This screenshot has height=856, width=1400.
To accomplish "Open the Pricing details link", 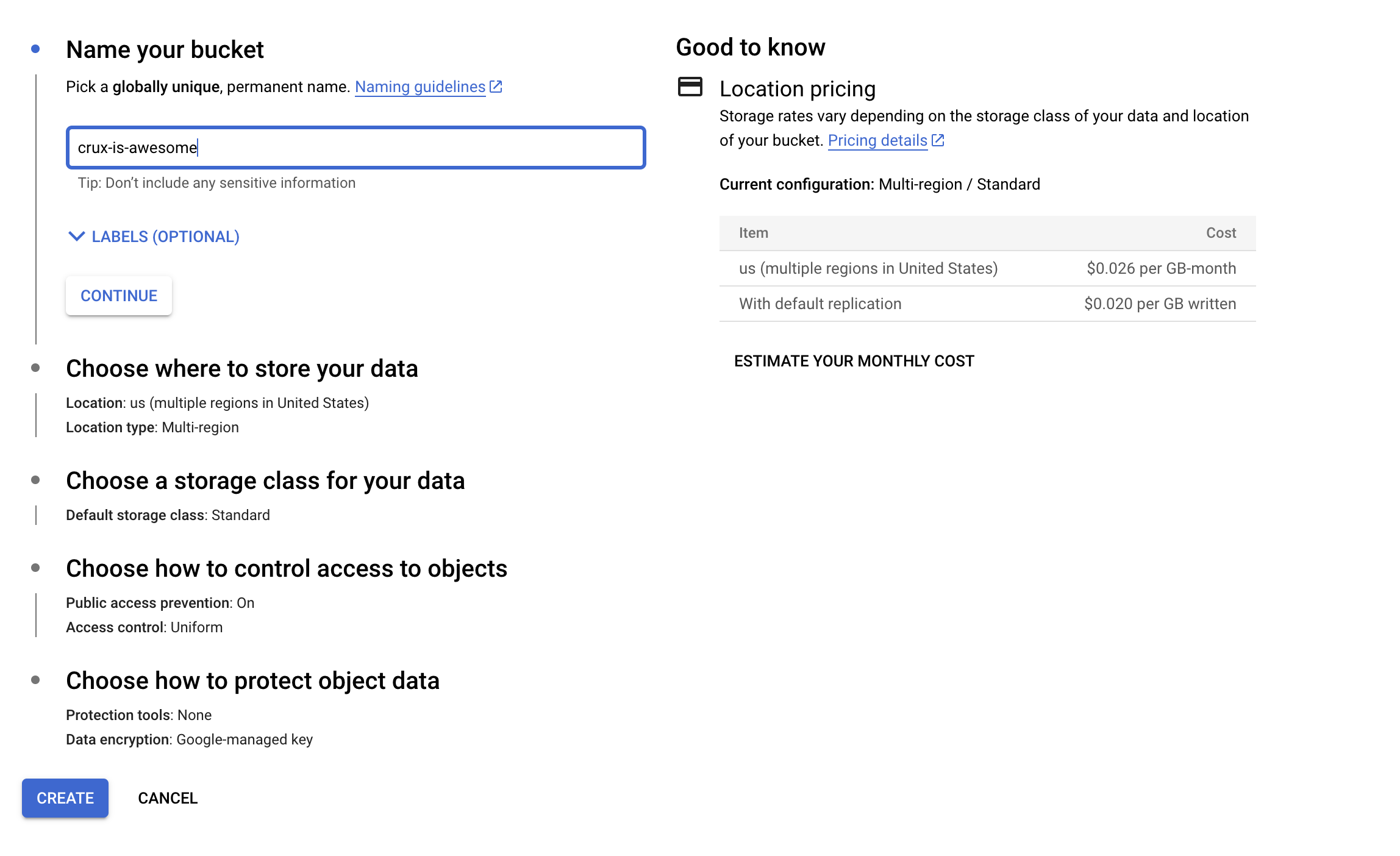I will (x=877, y=141).
